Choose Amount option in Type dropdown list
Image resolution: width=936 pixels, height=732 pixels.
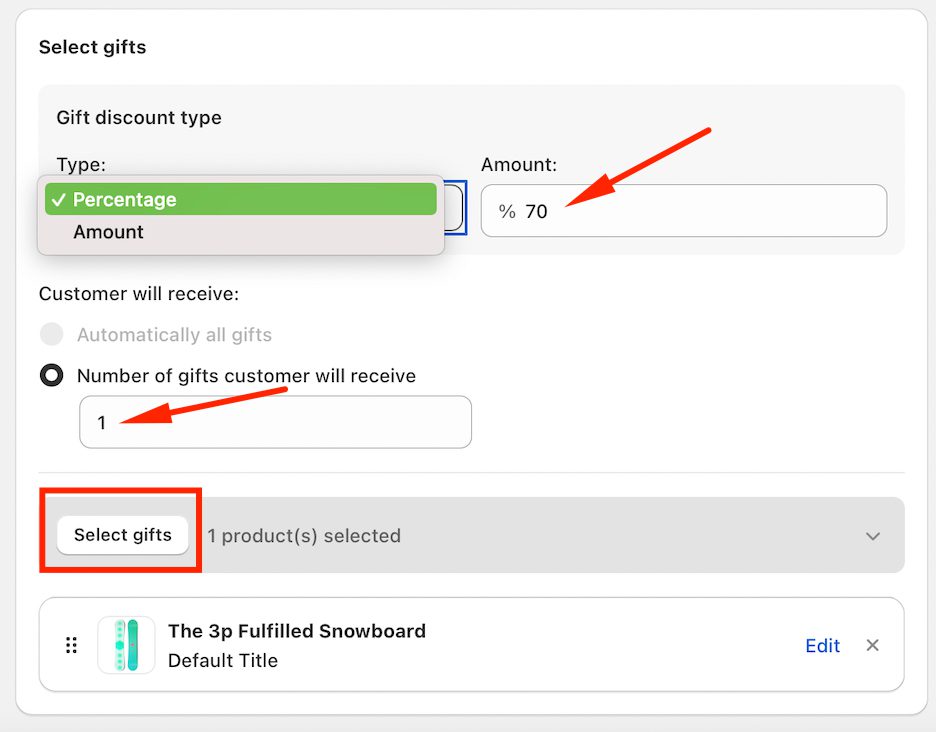[x=108, y=232]
